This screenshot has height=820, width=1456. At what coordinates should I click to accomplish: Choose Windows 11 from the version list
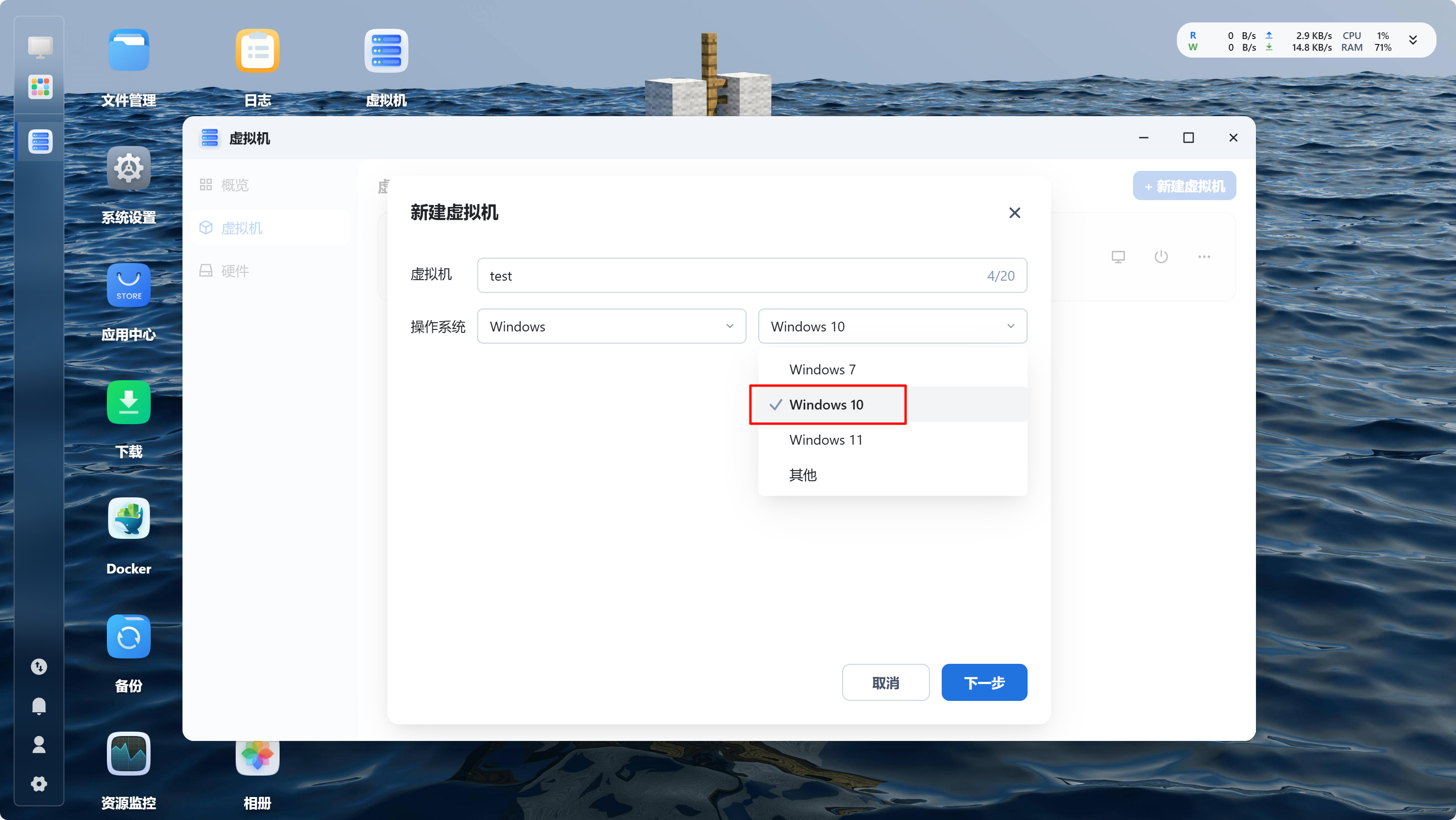(892, 439)
